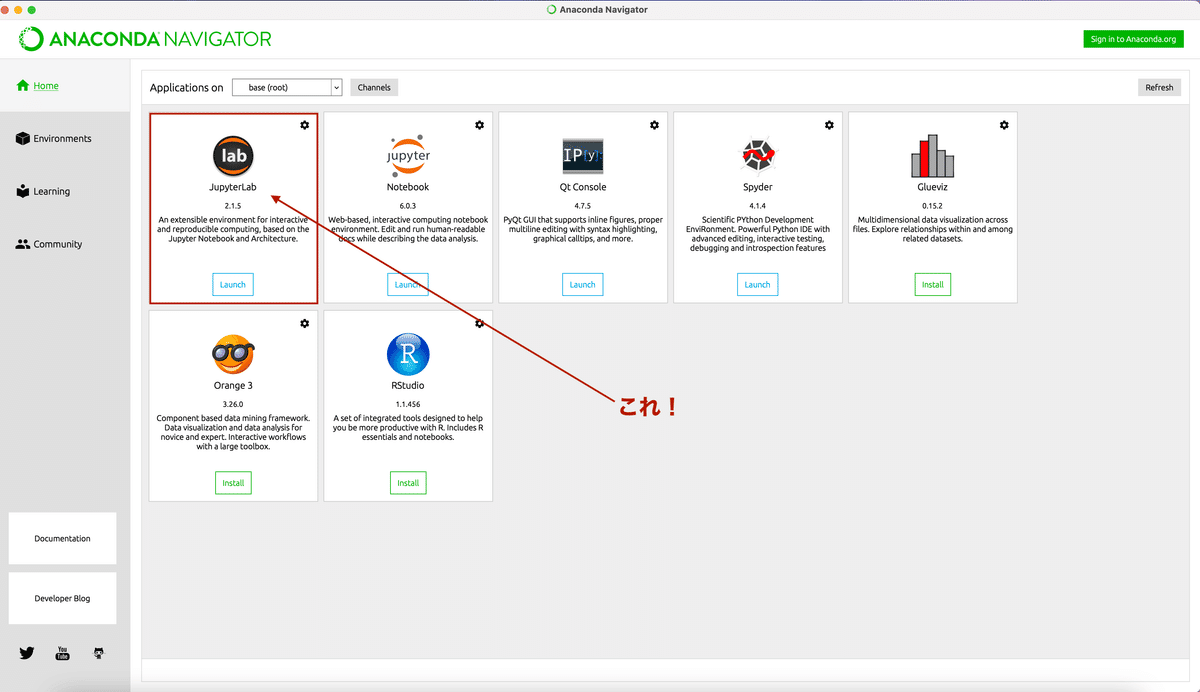
Task: Click the Spyder version 4.1.4
Action: tap(758, 205)
